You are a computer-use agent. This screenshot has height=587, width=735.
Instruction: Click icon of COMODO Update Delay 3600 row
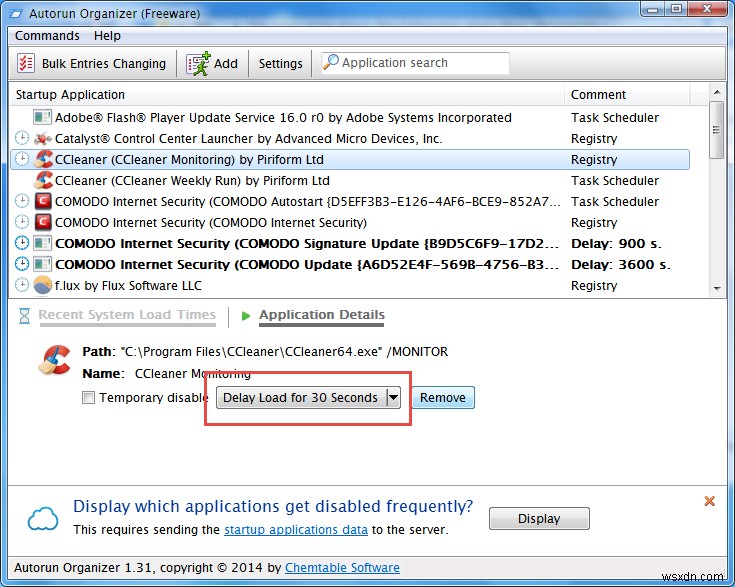(43, 264)
